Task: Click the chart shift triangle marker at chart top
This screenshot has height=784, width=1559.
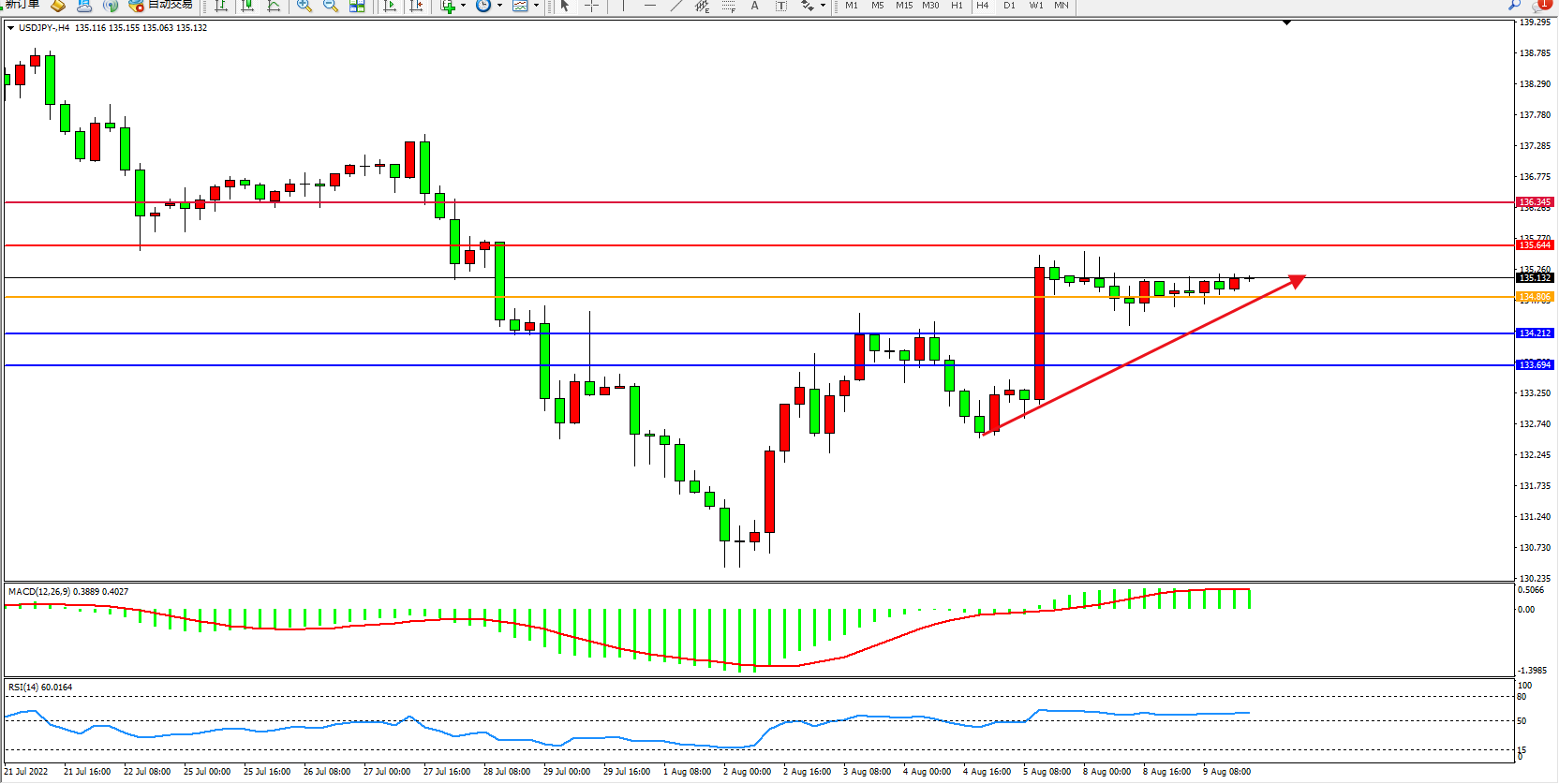Action: [1286, 22]
